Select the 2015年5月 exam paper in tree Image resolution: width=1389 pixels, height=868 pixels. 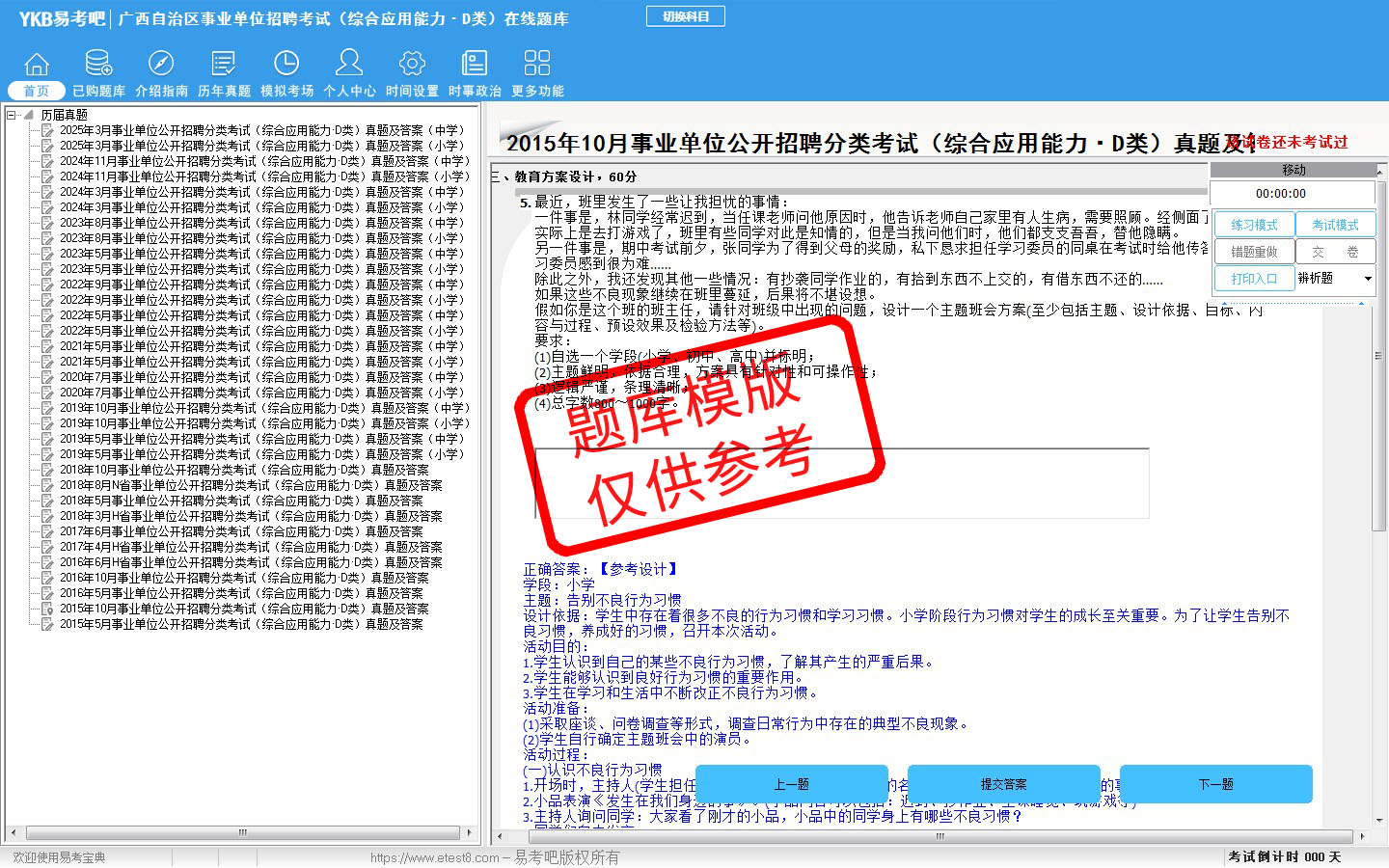[x=241, y=624]
